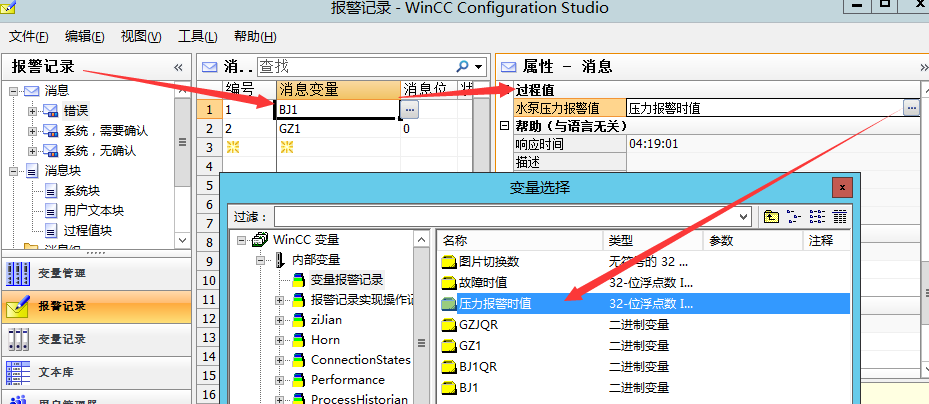
Task: Select the GZ1 message variable cell
Action: coord(338,128)
